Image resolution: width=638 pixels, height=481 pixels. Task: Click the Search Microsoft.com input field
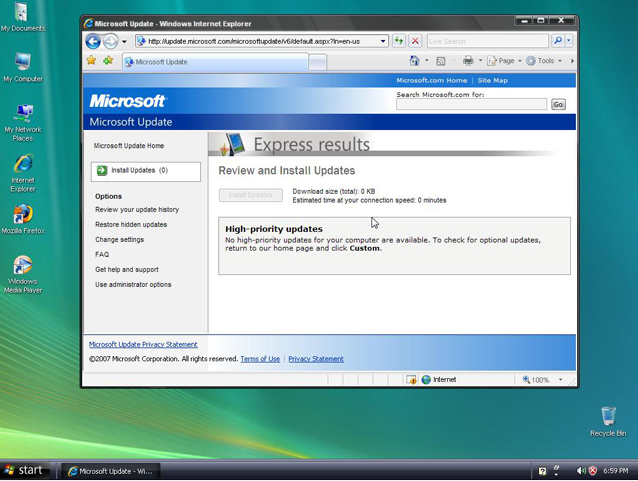471,104
